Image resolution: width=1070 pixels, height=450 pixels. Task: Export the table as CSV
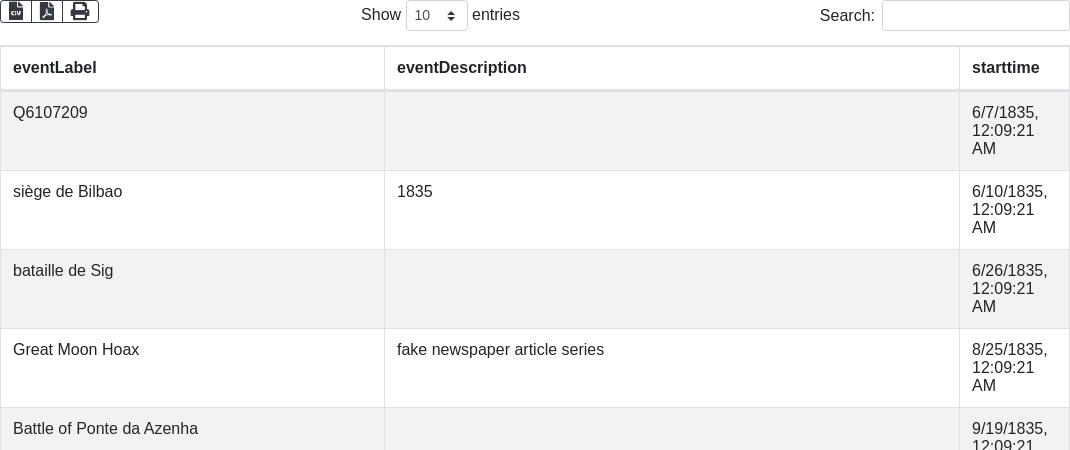pyautogui.click(x=16, y=11)
